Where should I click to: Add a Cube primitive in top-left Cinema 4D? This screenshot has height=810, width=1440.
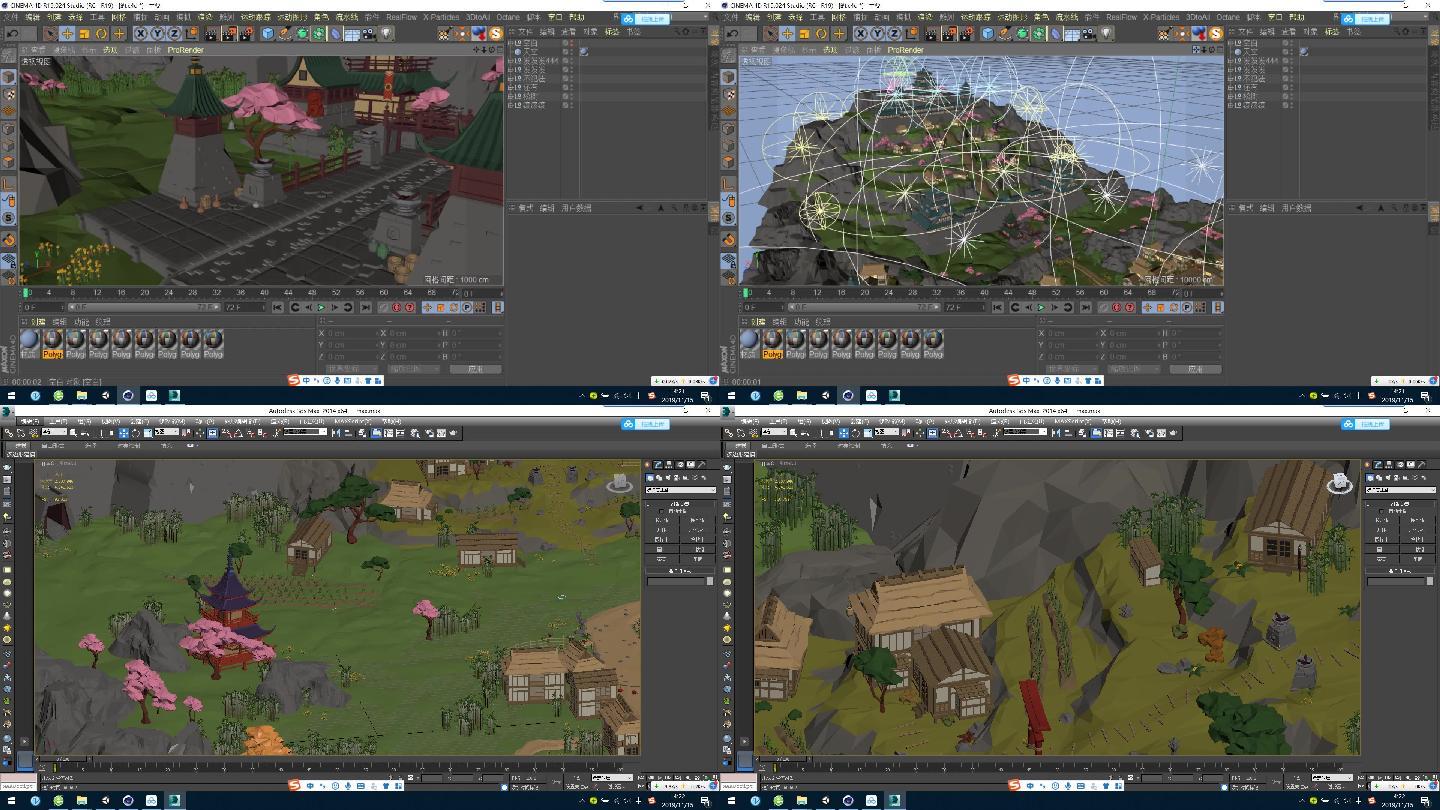point(268,33)
